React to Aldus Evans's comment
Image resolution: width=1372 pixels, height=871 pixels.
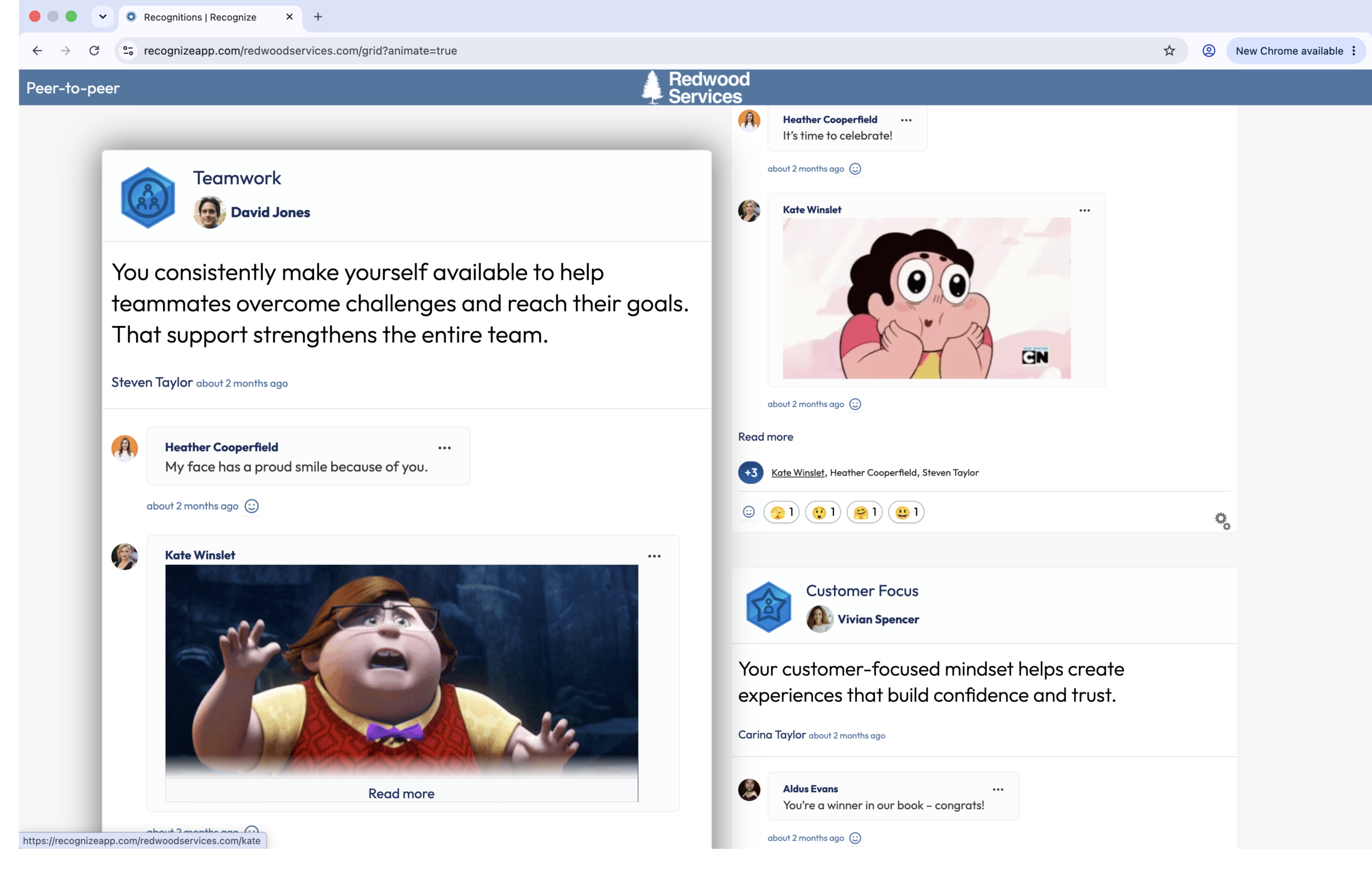point(855,838)
